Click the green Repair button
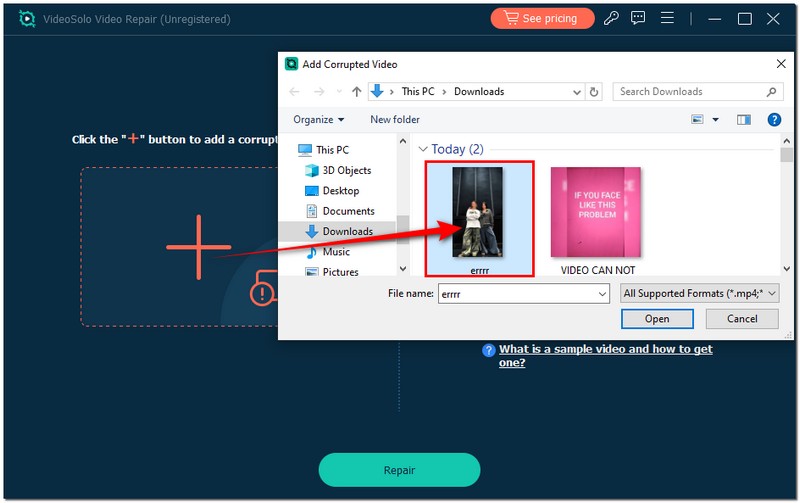 point(399,470)
